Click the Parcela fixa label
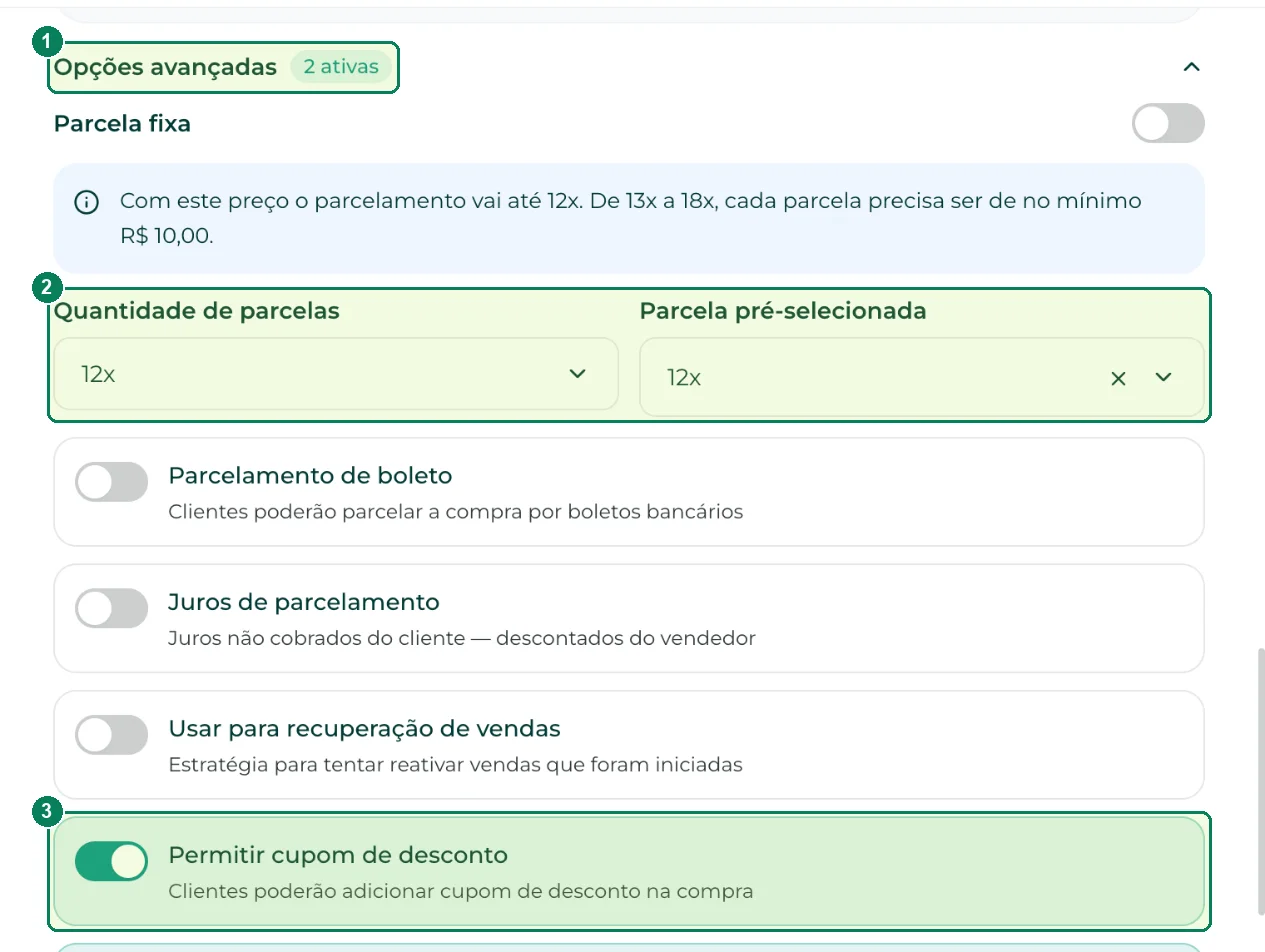 tap(122, 124)
